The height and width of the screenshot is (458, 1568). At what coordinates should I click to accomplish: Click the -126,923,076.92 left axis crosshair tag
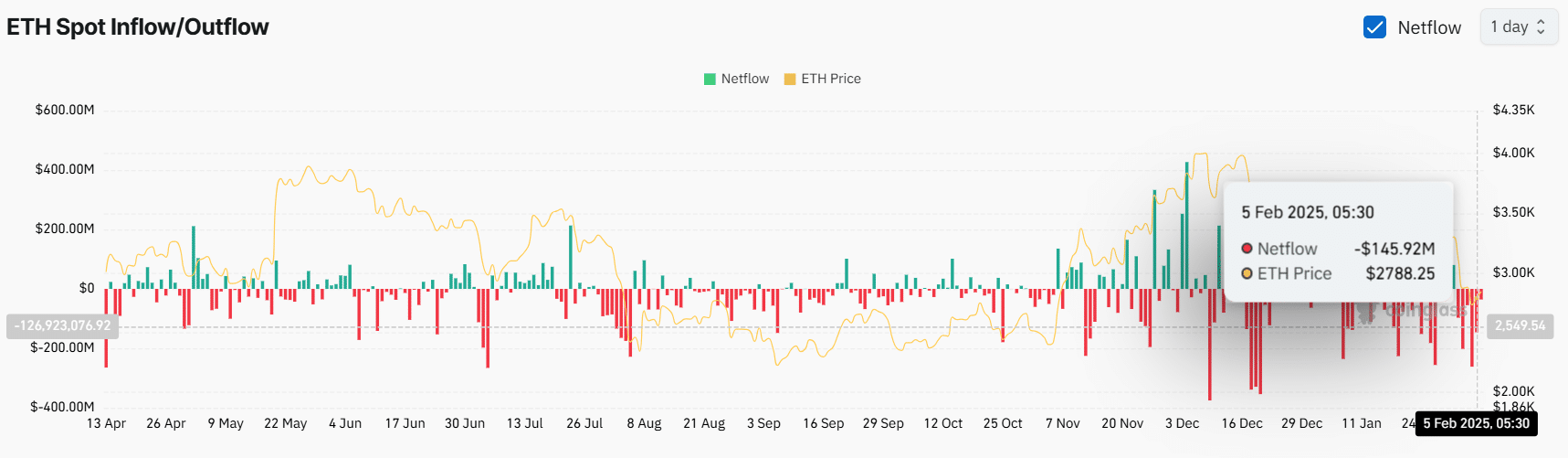point(62,326)
